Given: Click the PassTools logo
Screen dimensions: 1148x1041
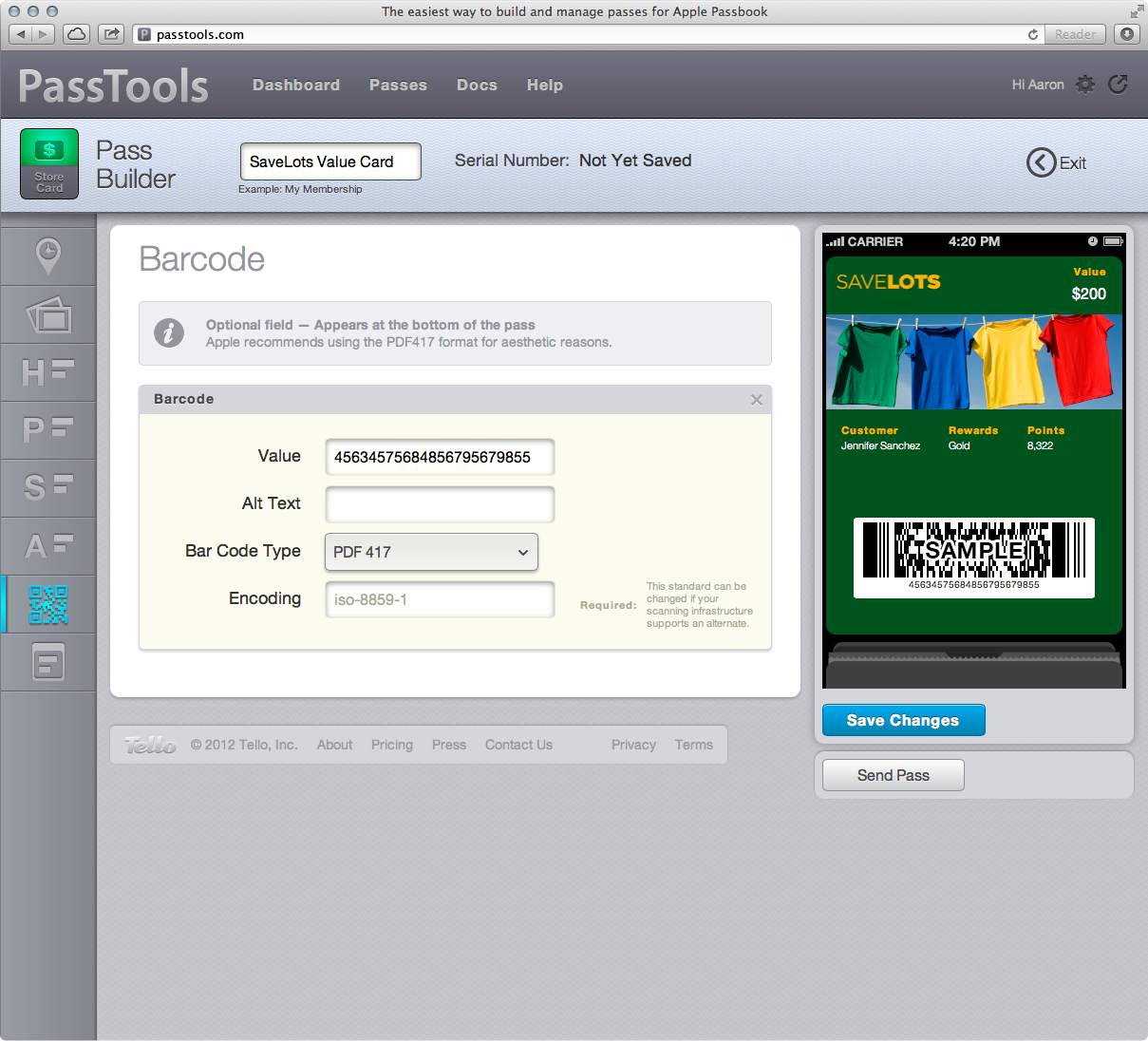Looking at the screenshot, I should click(x=113, y=85).
